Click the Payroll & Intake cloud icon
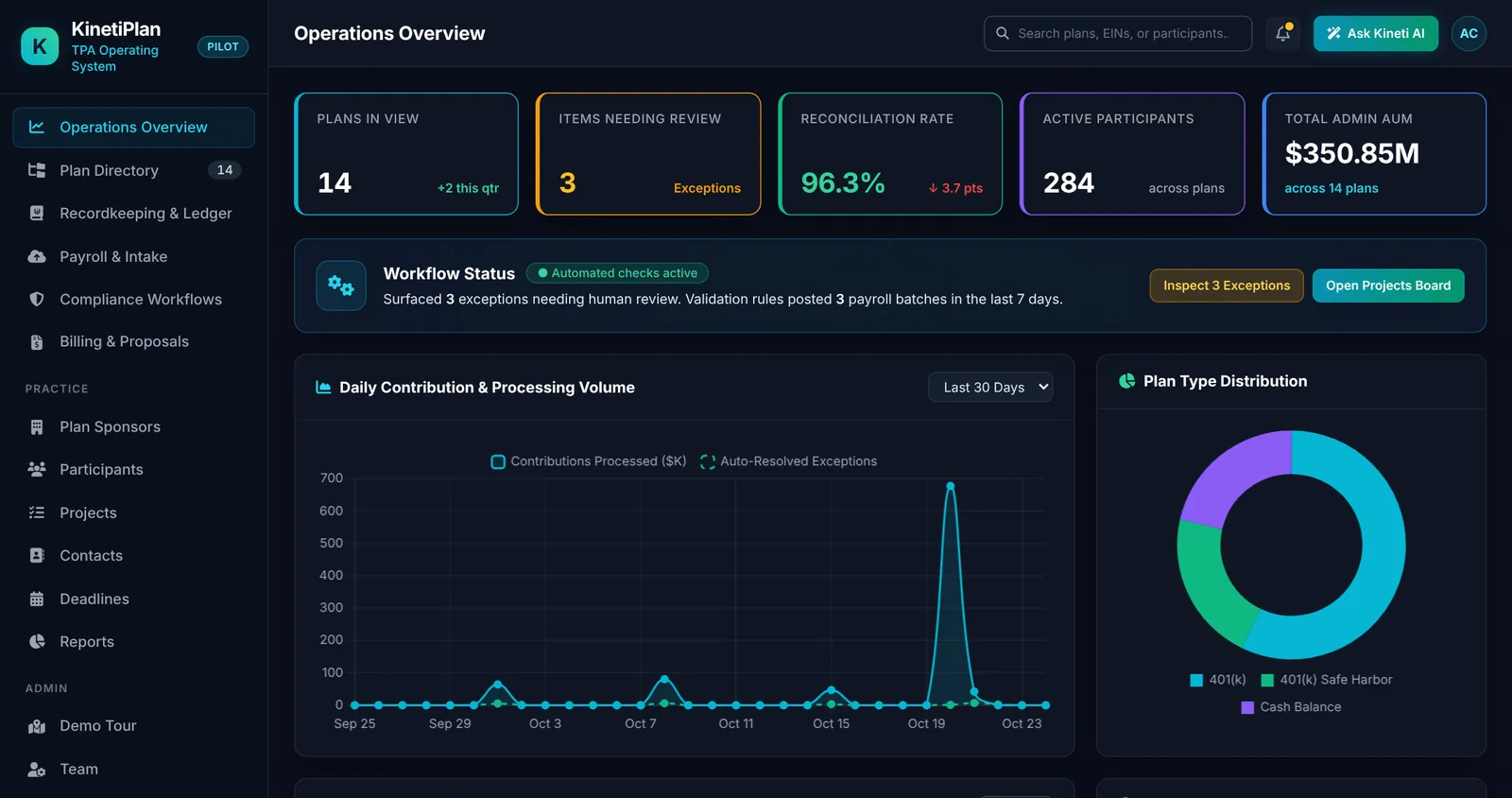Screen dimensions: 1512x798 coord(37,256)
